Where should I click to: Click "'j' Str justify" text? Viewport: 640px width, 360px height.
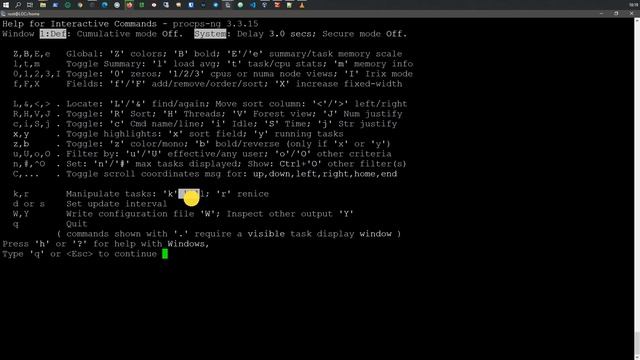click(357, 124)
